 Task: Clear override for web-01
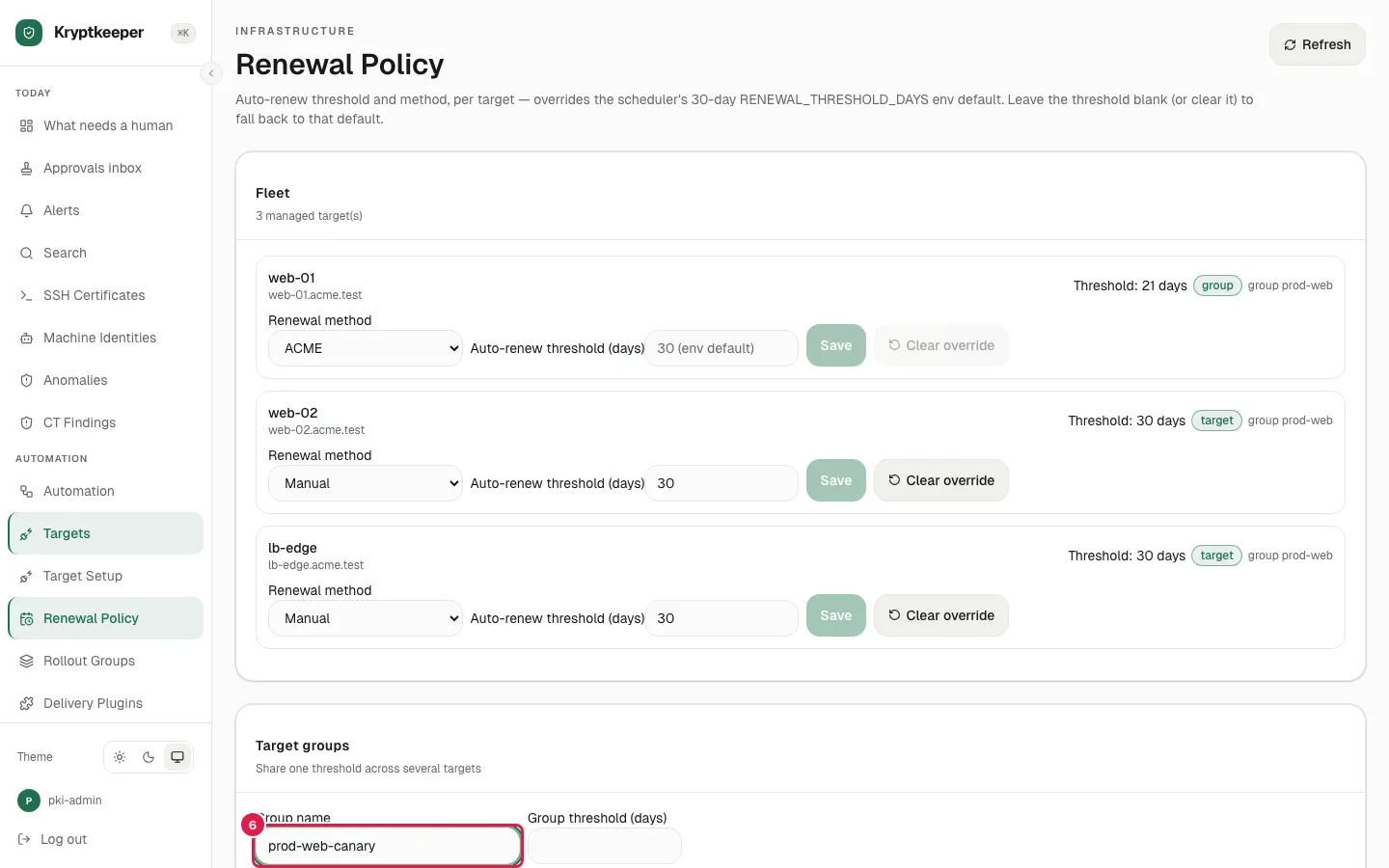click(941, 345)
